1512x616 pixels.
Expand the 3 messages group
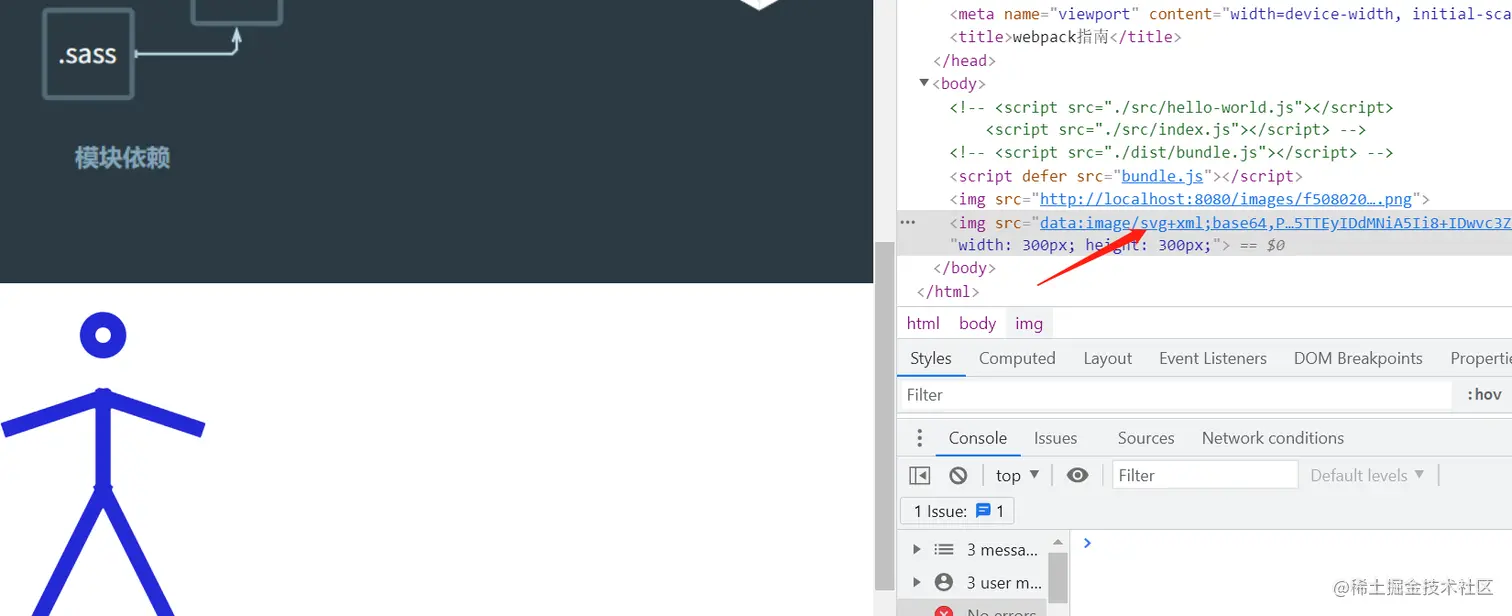click(x=917, y=549)
